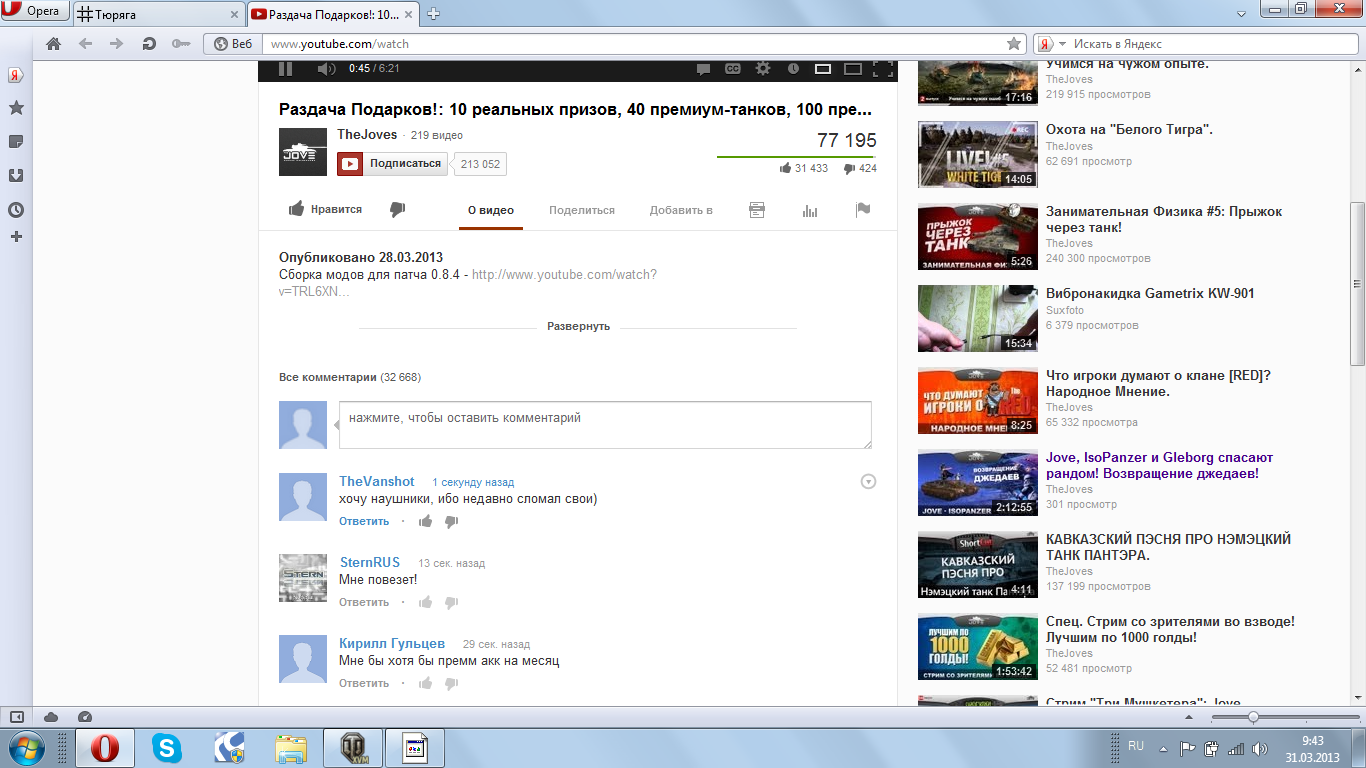The height and width of the screenshot is (768, 1366).
Task: Reload the page
Action: coord(149,43)
